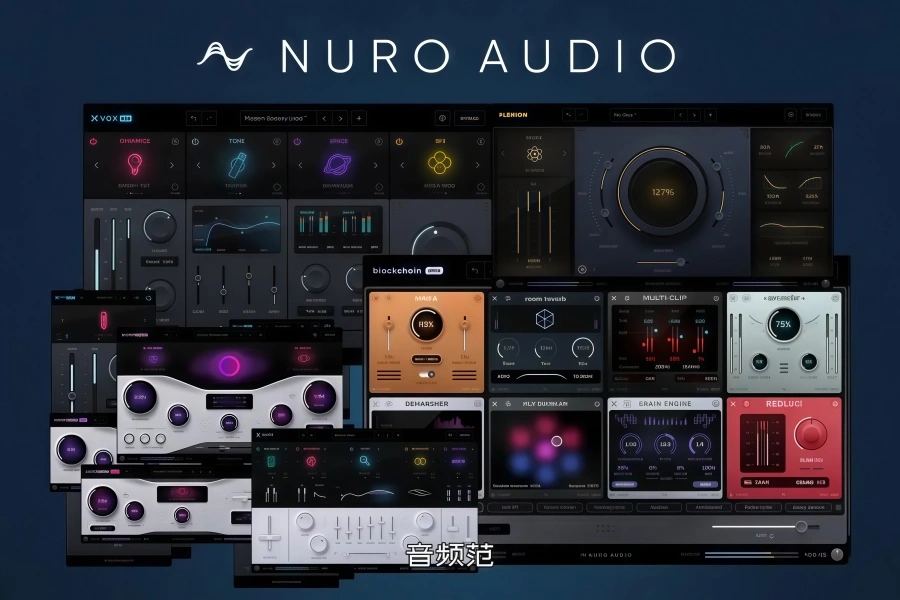Select the fourth blockchain bottom tab
The width and height of the screenshot is (900, 600).
pos(659,508)
